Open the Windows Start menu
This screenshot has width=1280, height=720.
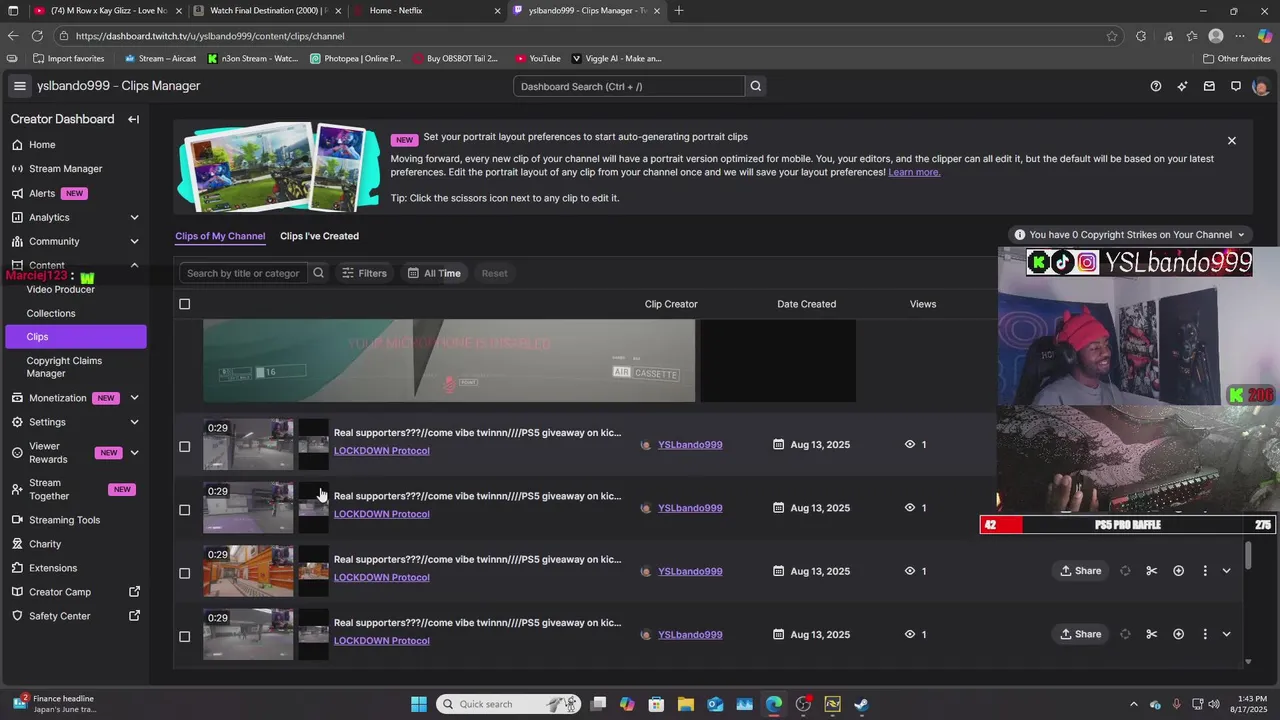point(419,704)
